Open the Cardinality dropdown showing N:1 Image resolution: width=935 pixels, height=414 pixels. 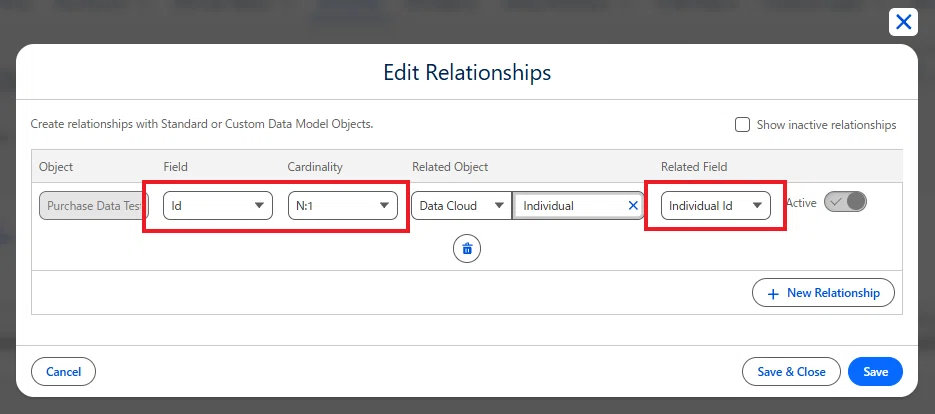tap(343, 206)
